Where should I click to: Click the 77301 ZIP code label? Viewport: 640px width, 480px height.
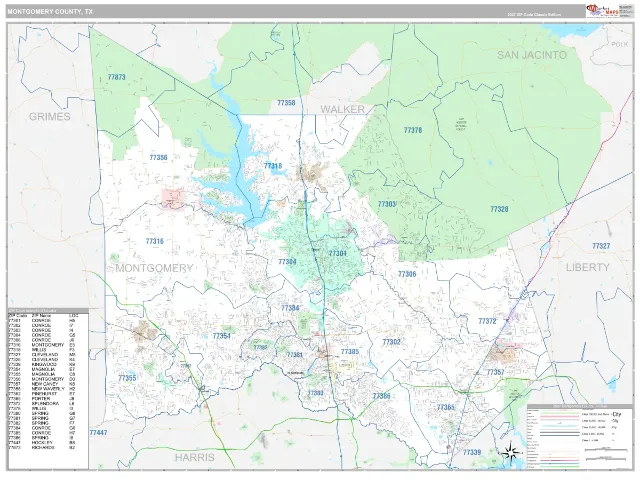(338, 253)
